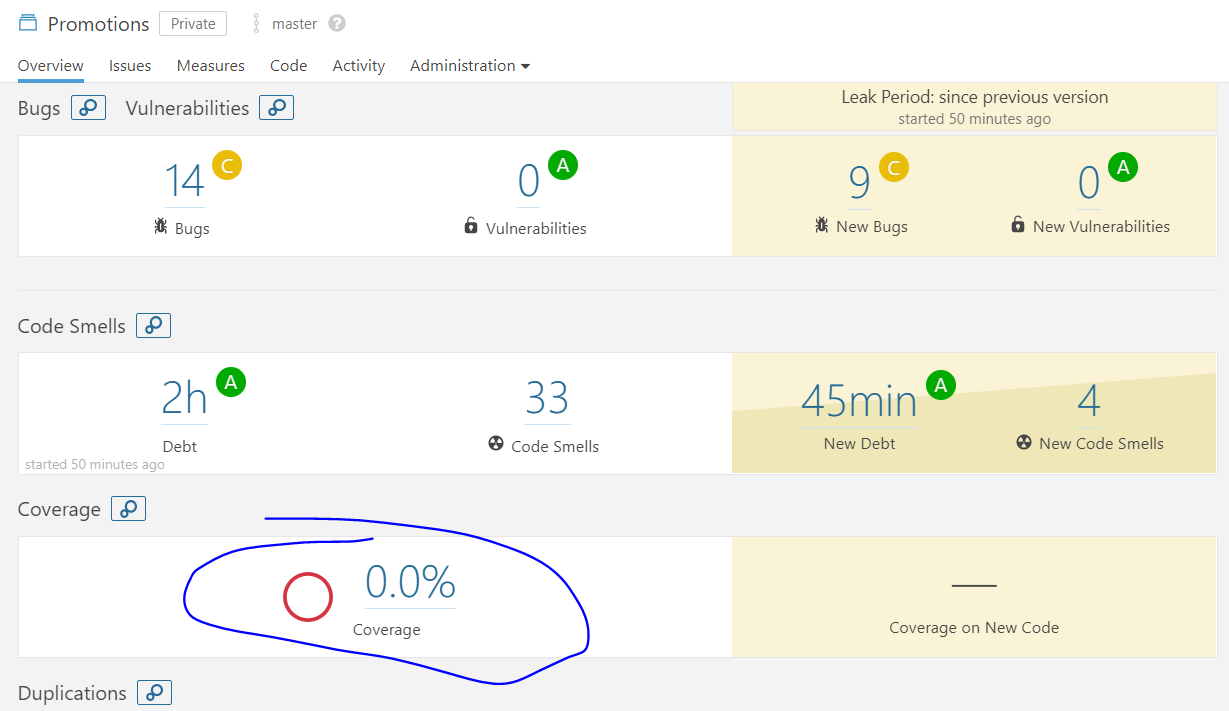The height and width of the screenshot is (711, 1229).
Task: Click the A badge beside New Vulnerabilities
Action: (1123, 166)
